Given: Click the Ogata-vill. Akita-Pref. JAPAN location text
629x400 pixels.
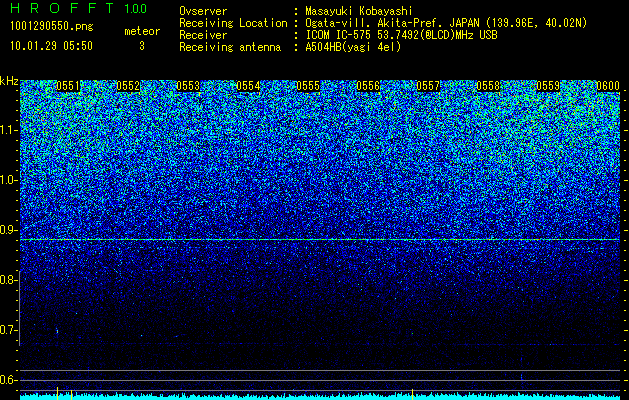Looking at the screenshot, I should [x=446, y=23].
